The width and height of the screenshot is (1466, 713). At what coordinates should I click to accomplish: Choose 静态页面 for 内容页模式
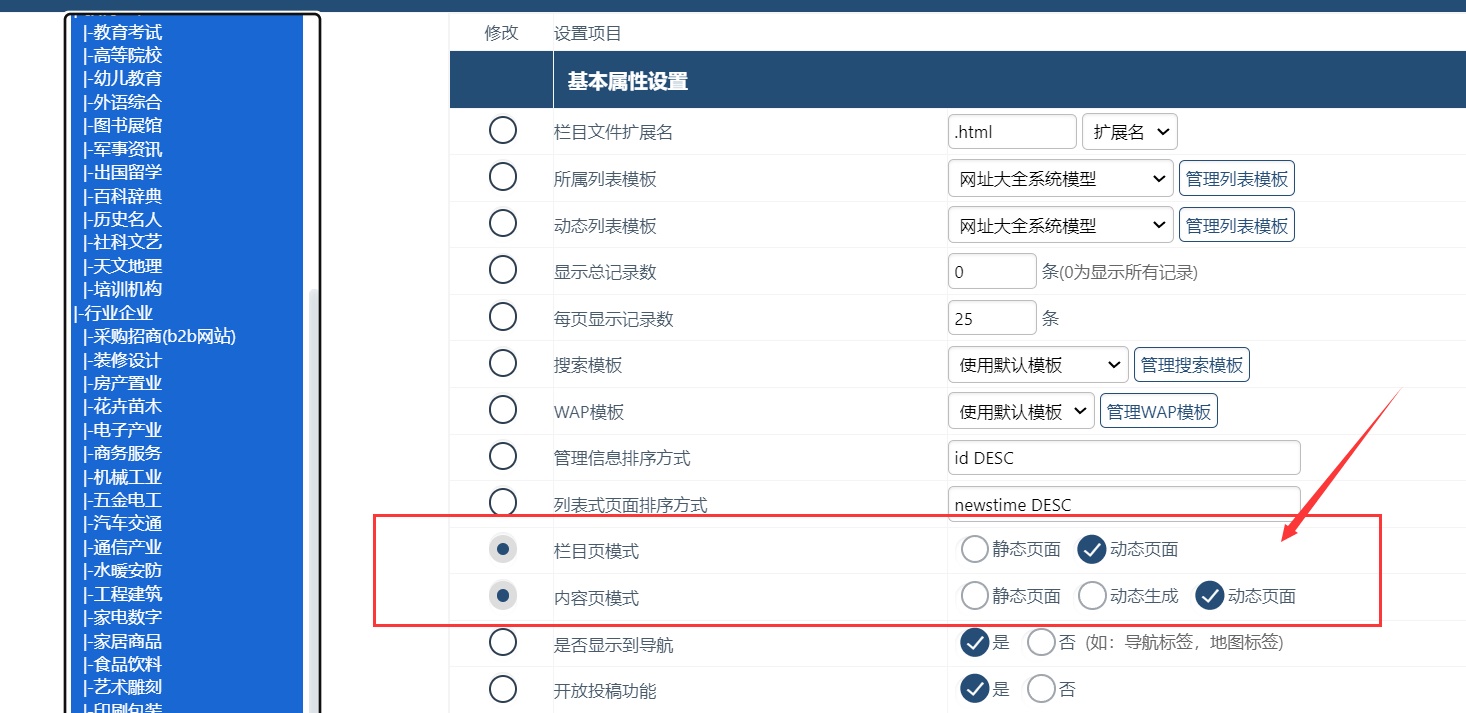pyautogui.click(x=974, y=596)
